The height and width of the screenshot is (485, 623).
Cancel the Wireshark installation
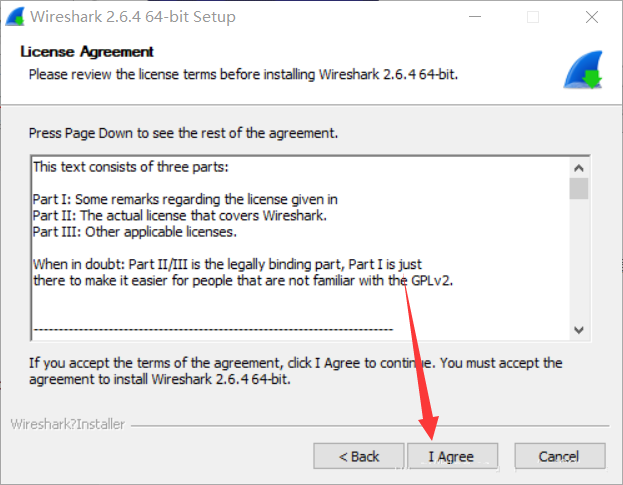[560, 456]
